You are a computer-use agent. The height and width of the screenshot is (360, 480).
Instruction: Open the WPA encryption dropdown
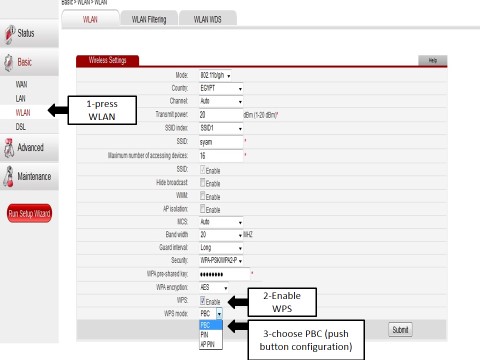(x=214, y=288)
